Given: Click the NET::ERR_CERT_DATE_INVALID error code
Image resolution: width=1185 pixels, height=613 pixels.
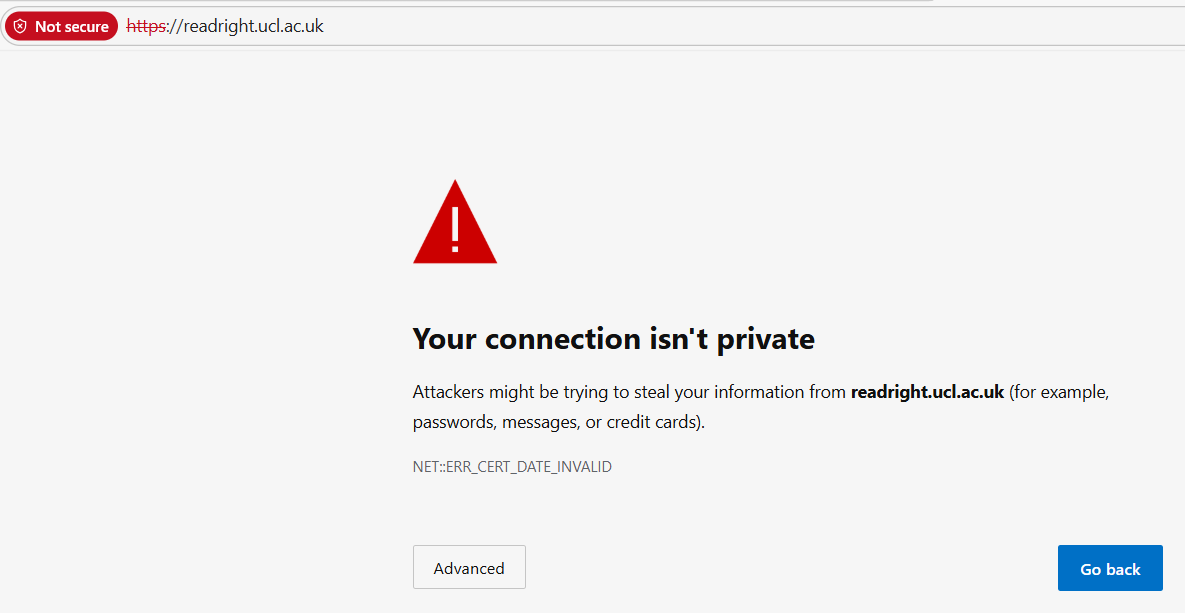Looking at the screenshot, I should coord(512,467).
